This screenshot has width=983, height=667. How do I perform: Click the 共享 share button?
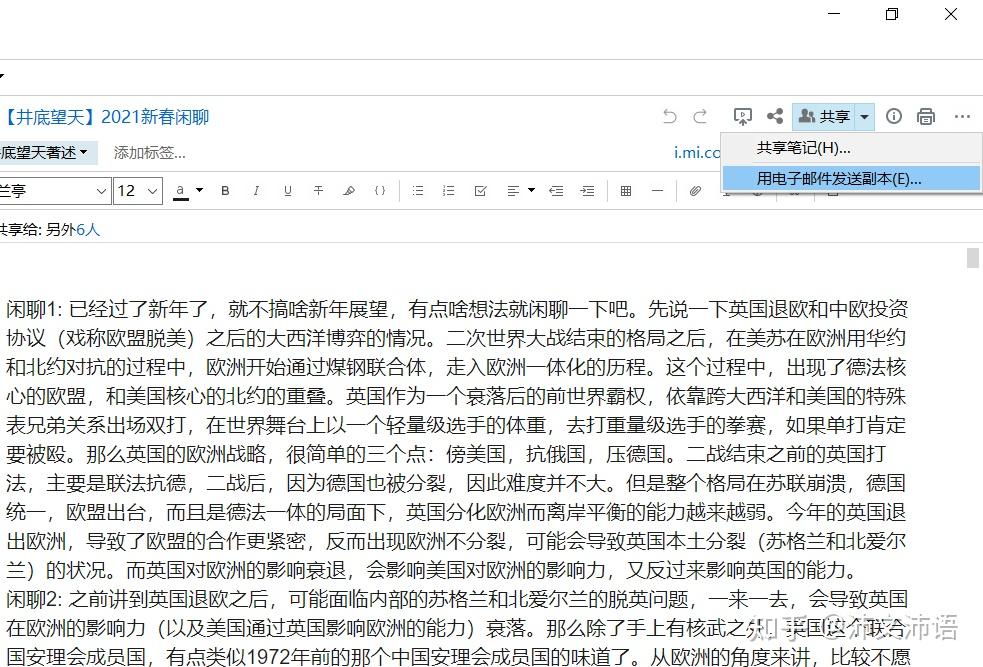(824, 117)
